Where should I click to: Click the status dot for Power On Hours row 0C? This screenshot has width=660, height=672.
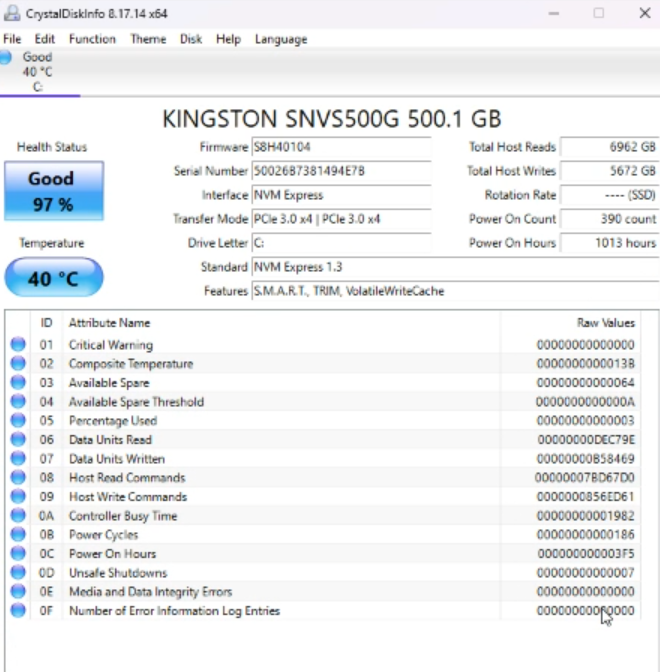(x=18, y=553)
